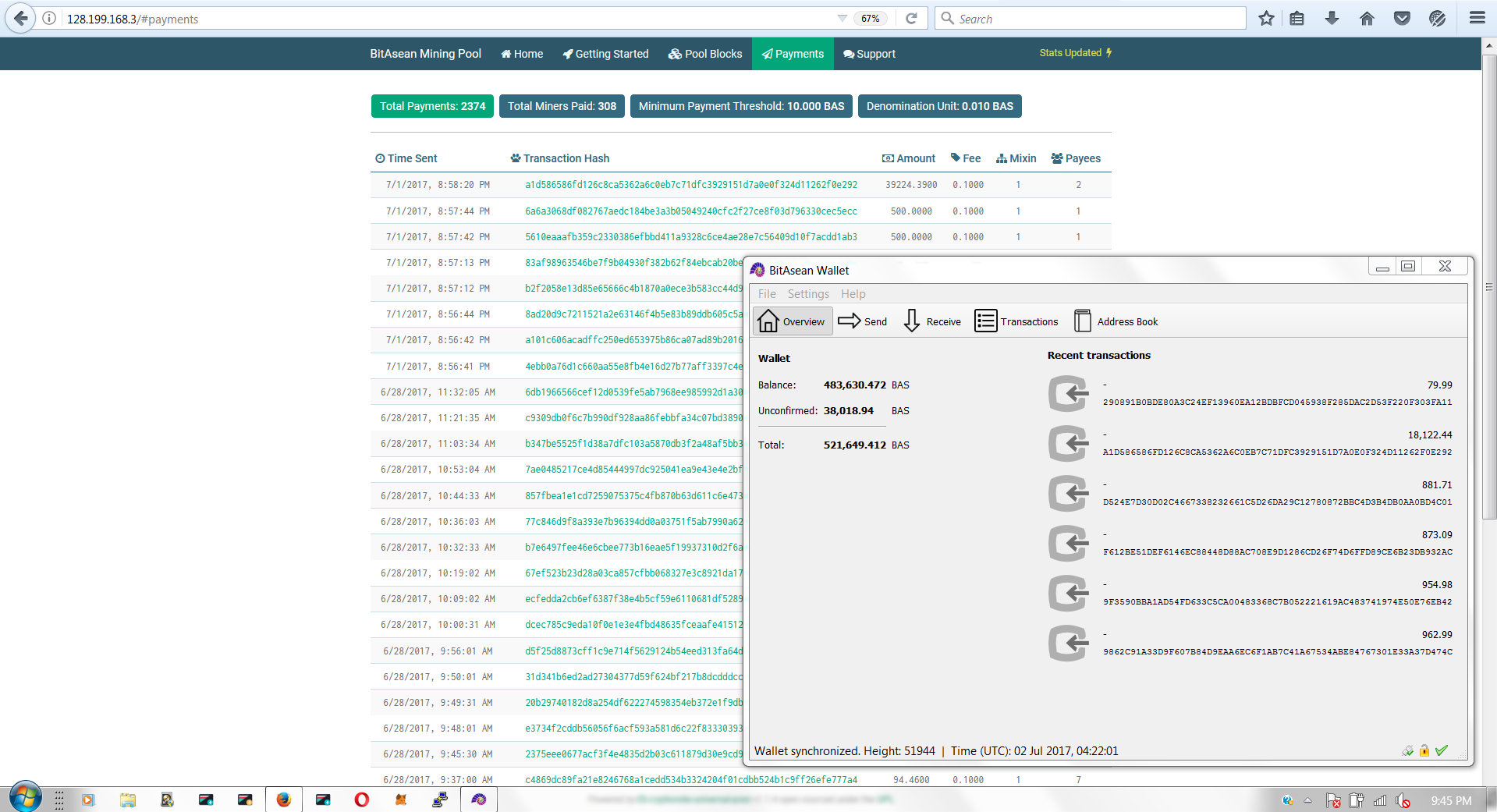Open the Send page in the wallet

pos(863,321)
